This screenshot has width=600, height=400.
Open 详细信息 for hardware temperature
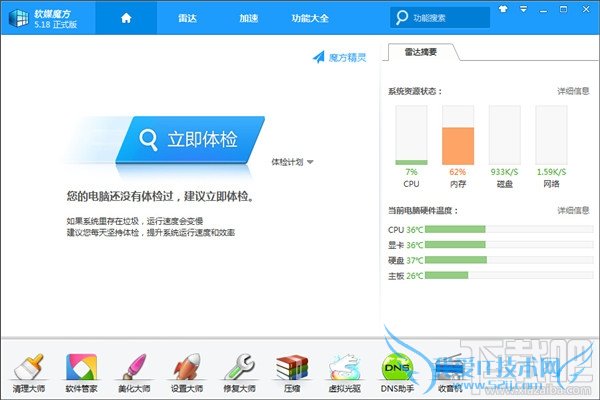(x=573, y=210)
